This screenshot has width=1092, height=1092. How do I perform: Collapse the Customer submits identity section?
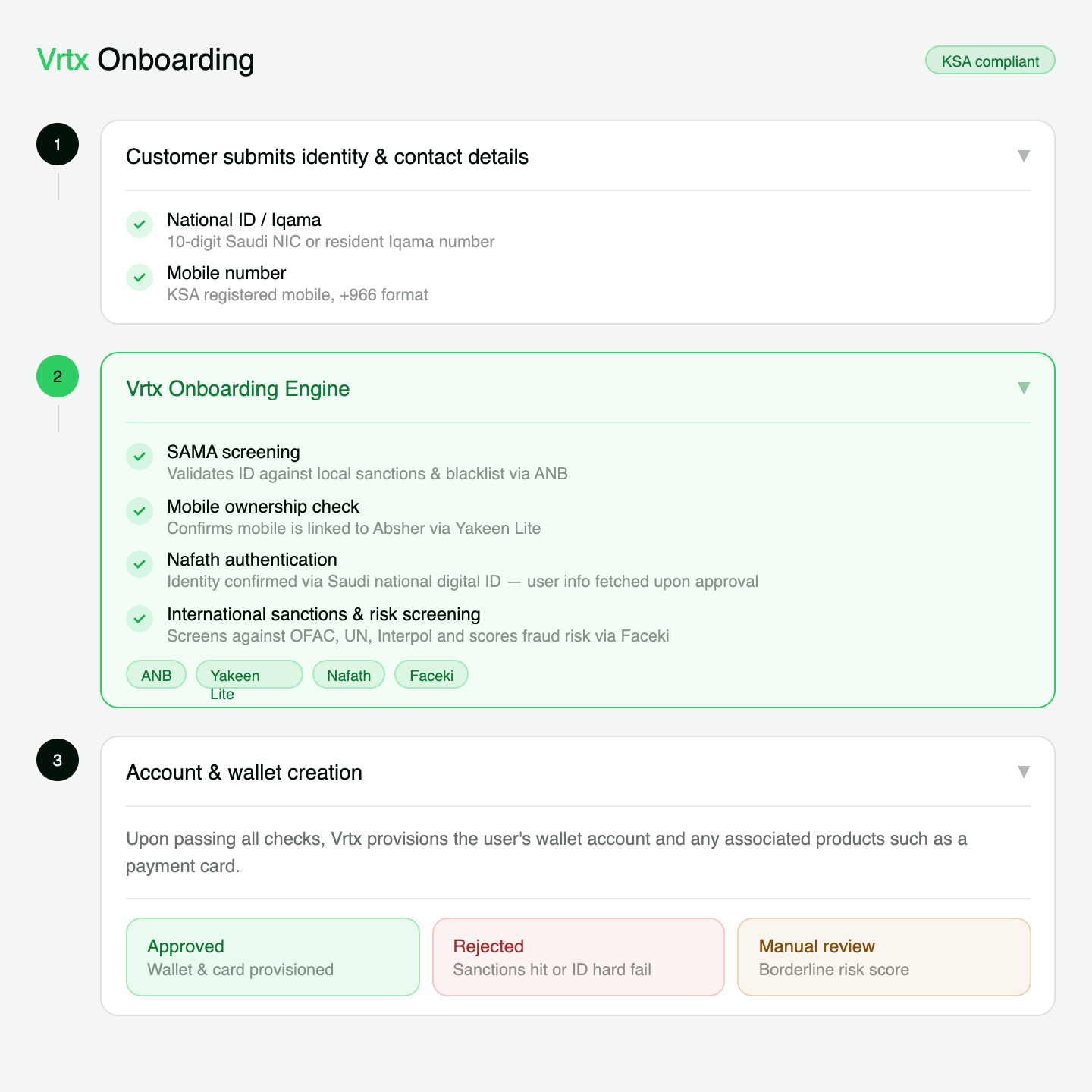click(1023, 156)
